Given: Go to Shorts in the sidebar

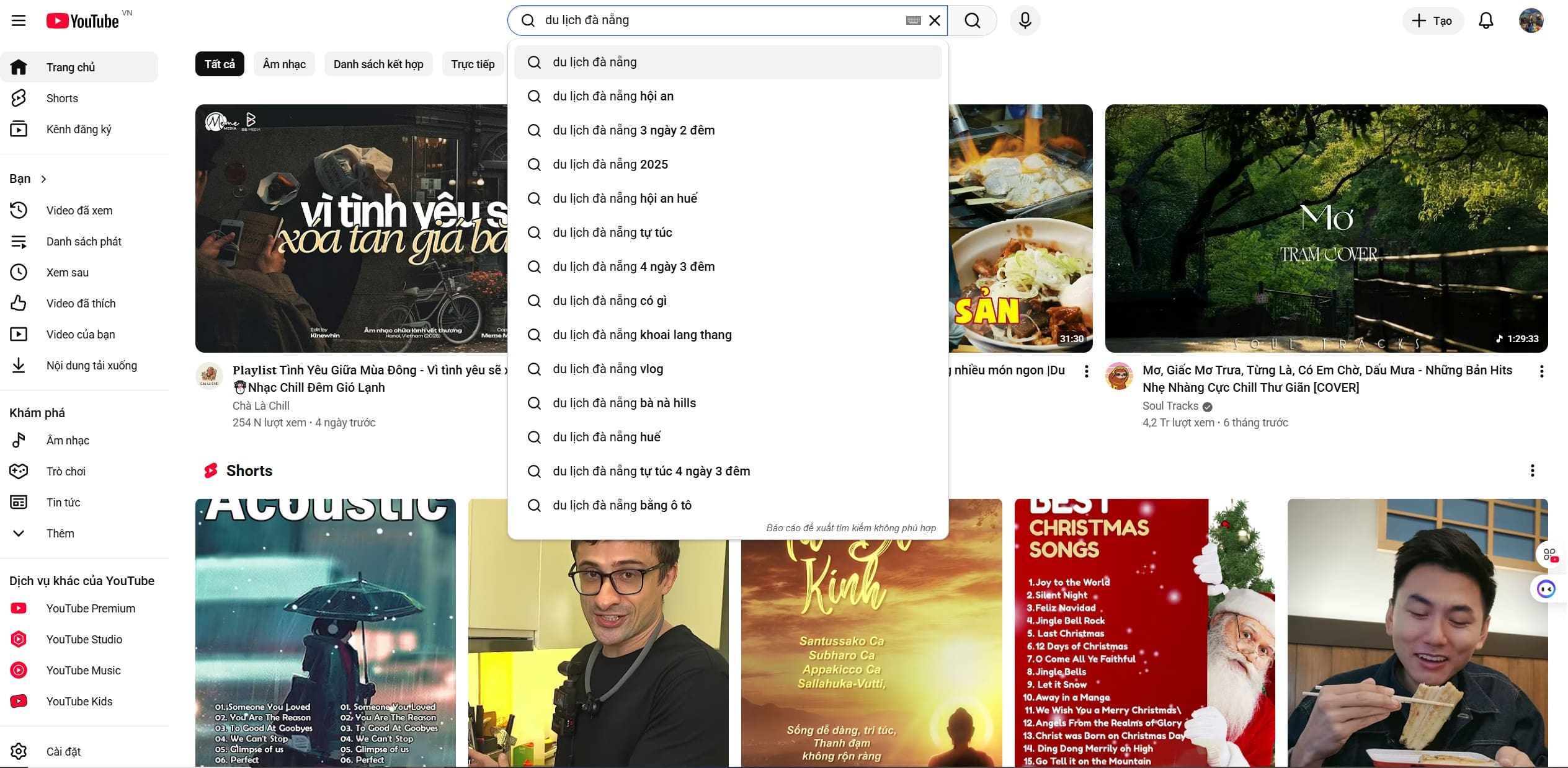Looking at the screenshot, I should (x=79, y=98).
